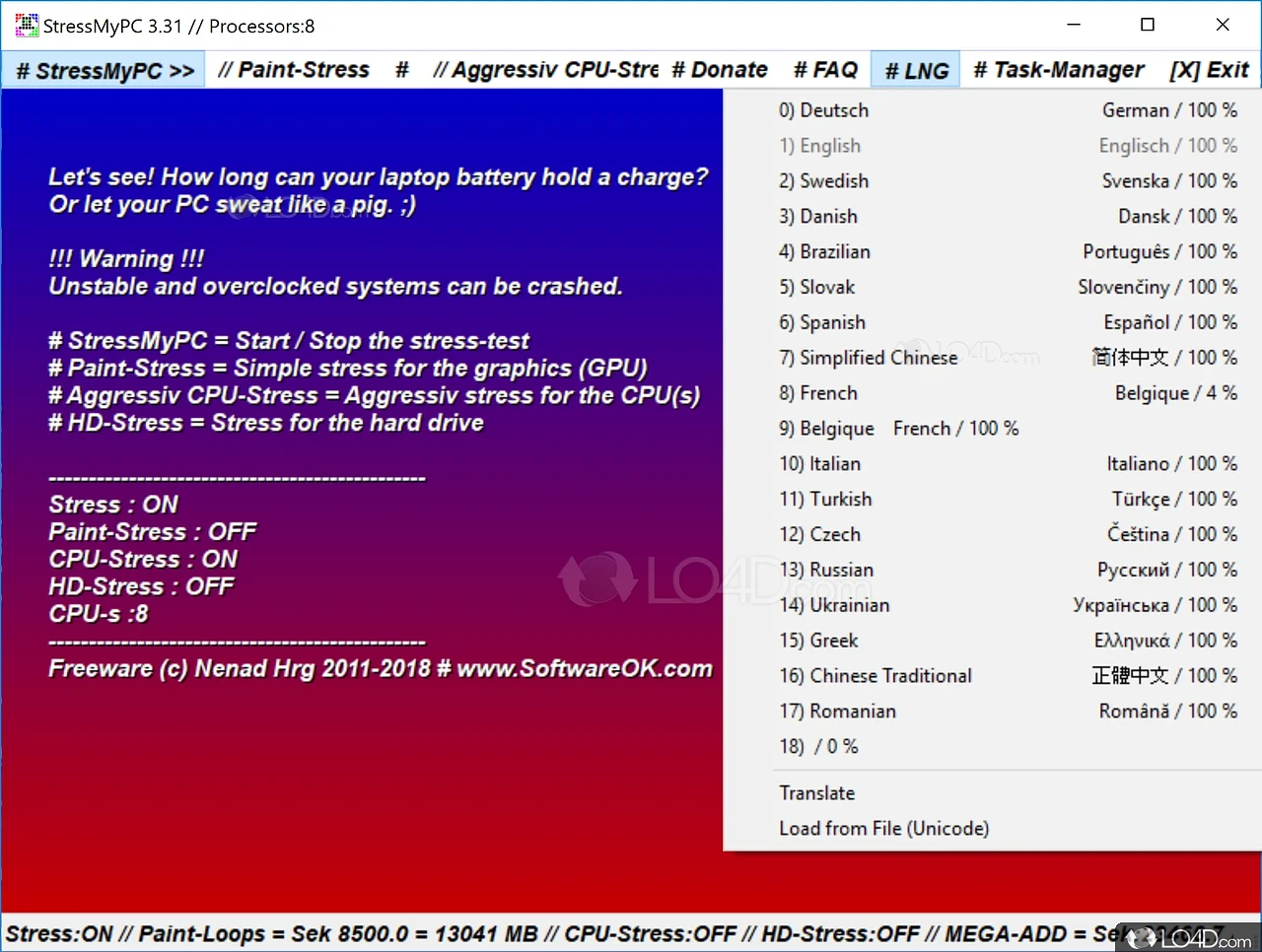Select language 12) Czech
Viewport: 1262px width, 952px height.
point(993,535)
